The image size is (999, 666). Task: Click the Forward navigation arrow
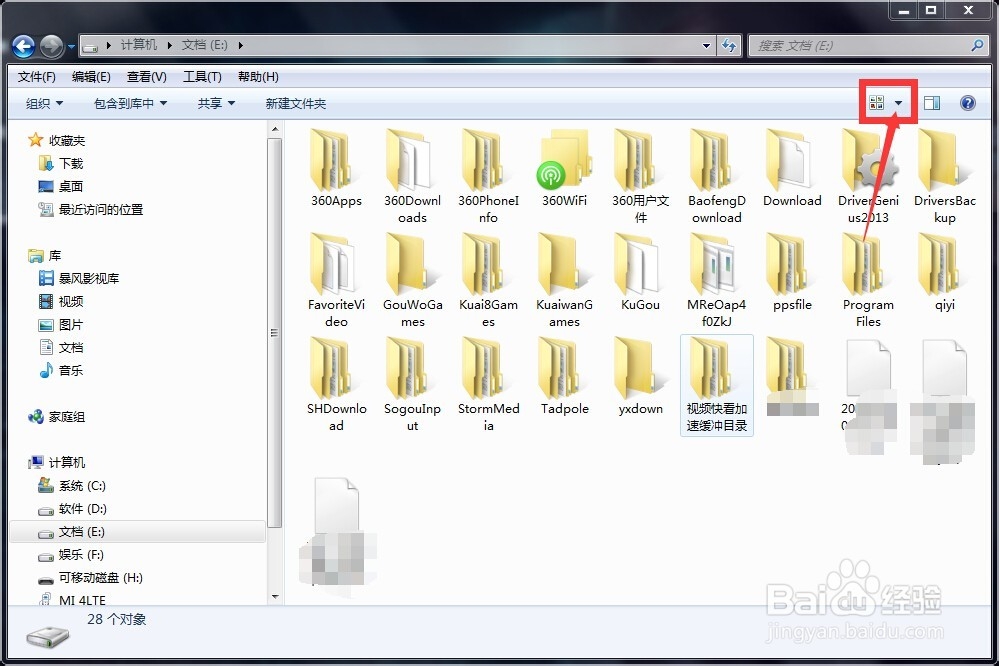tap(51, 46)
